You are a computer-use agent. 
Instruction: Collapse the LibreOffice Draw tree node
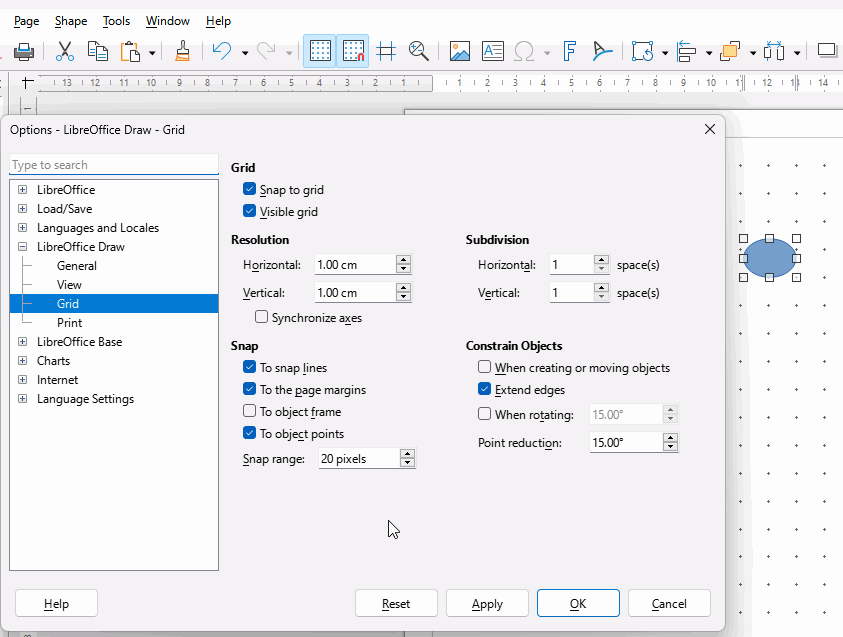[x=23, y=247]
